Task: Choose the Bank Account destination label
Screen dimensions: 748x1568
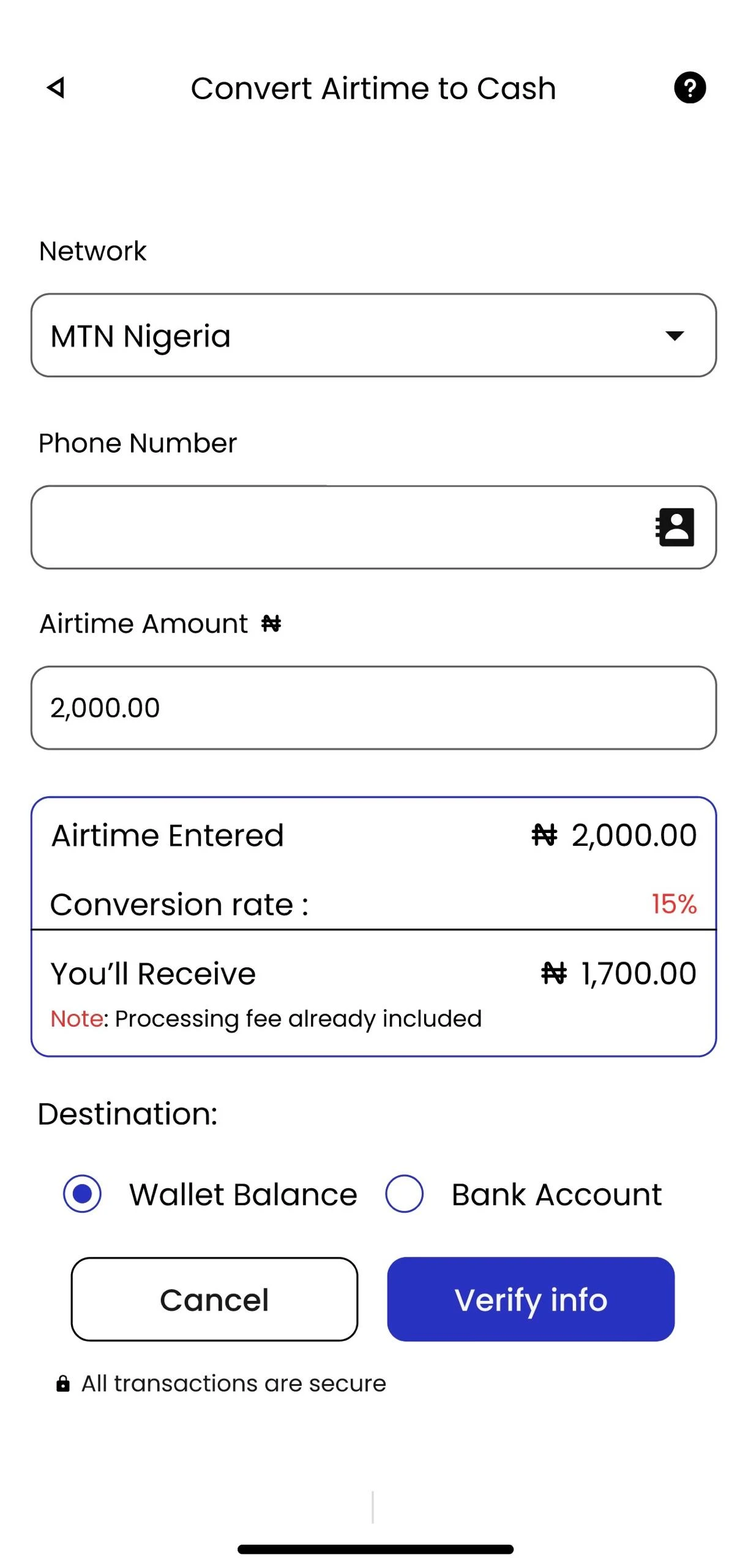Action: click(x=556, y=1194)
